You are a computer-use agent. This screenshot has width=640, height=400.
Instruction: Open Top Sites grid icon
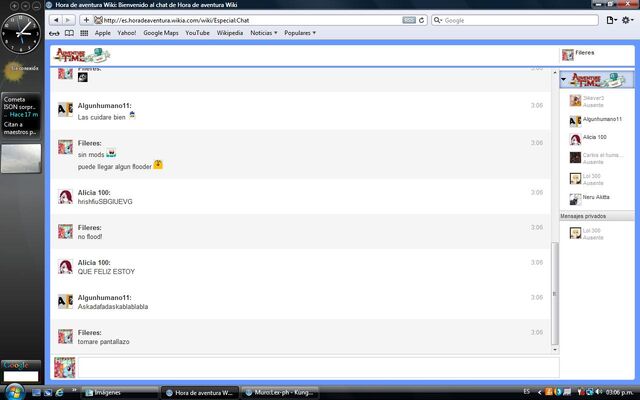[84, 33]
